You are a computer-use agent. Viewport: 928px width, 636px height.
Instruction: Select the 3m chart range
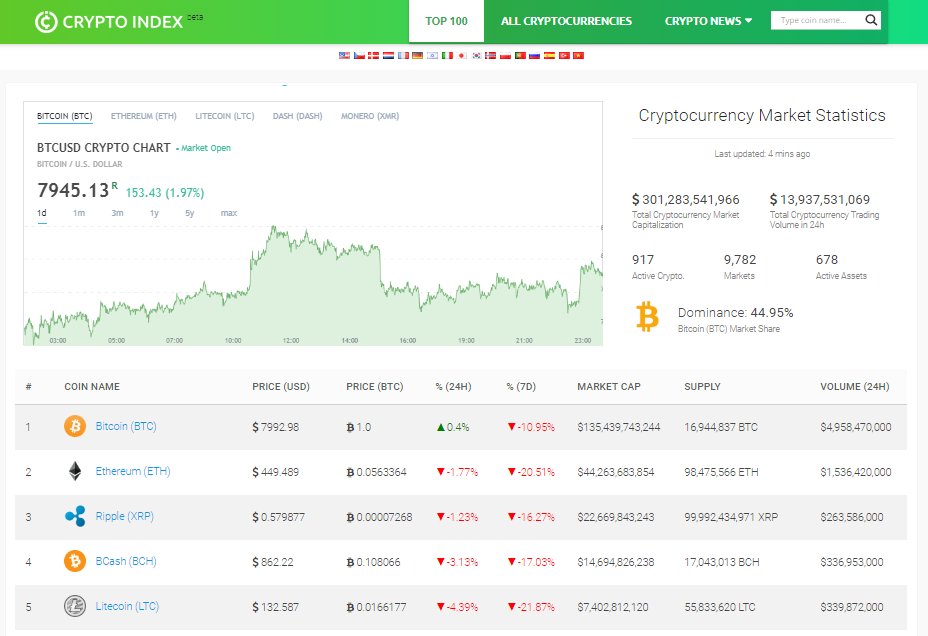pyautogui.click(x=117, y=213)
